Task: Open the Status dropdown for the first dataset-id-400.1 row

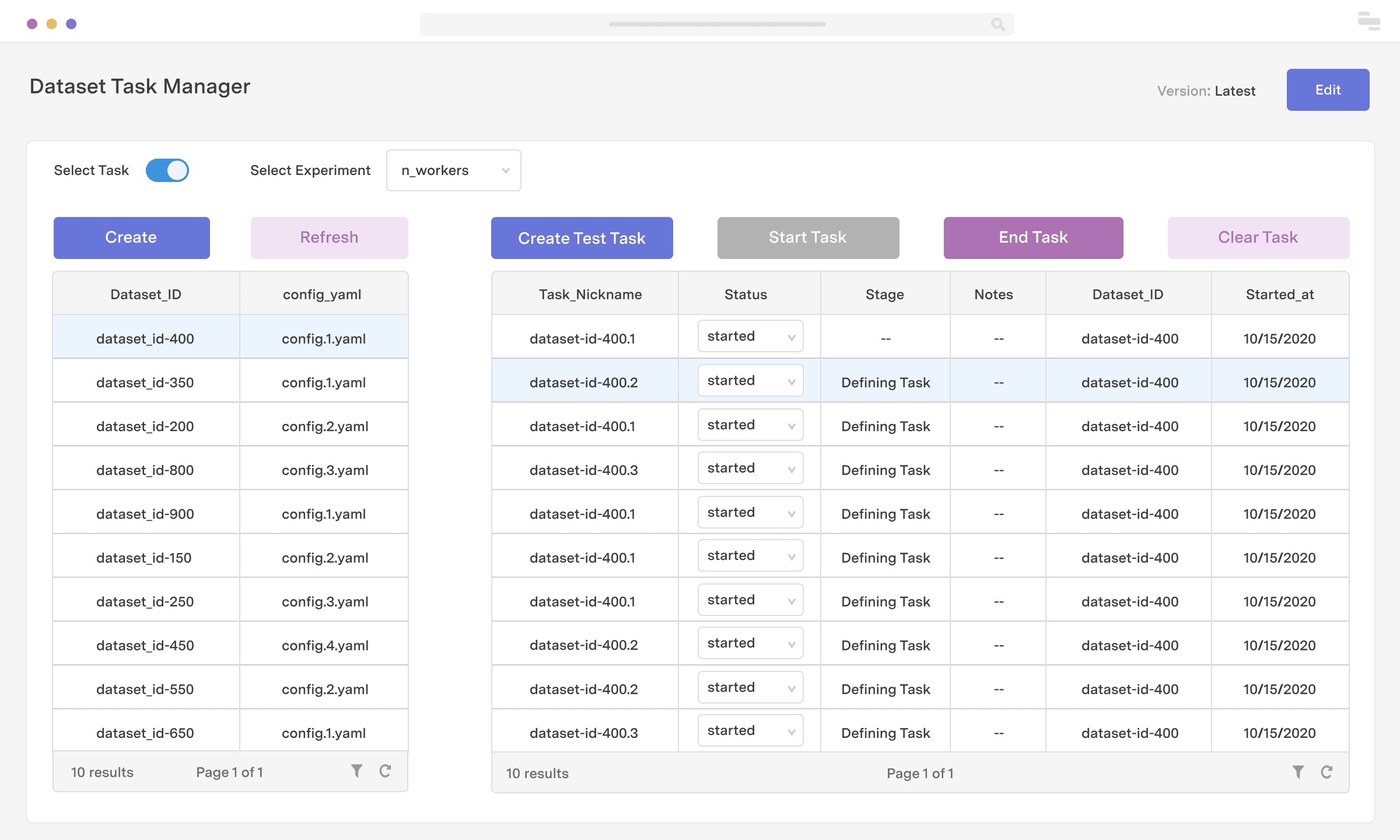Action: [750, 336]
